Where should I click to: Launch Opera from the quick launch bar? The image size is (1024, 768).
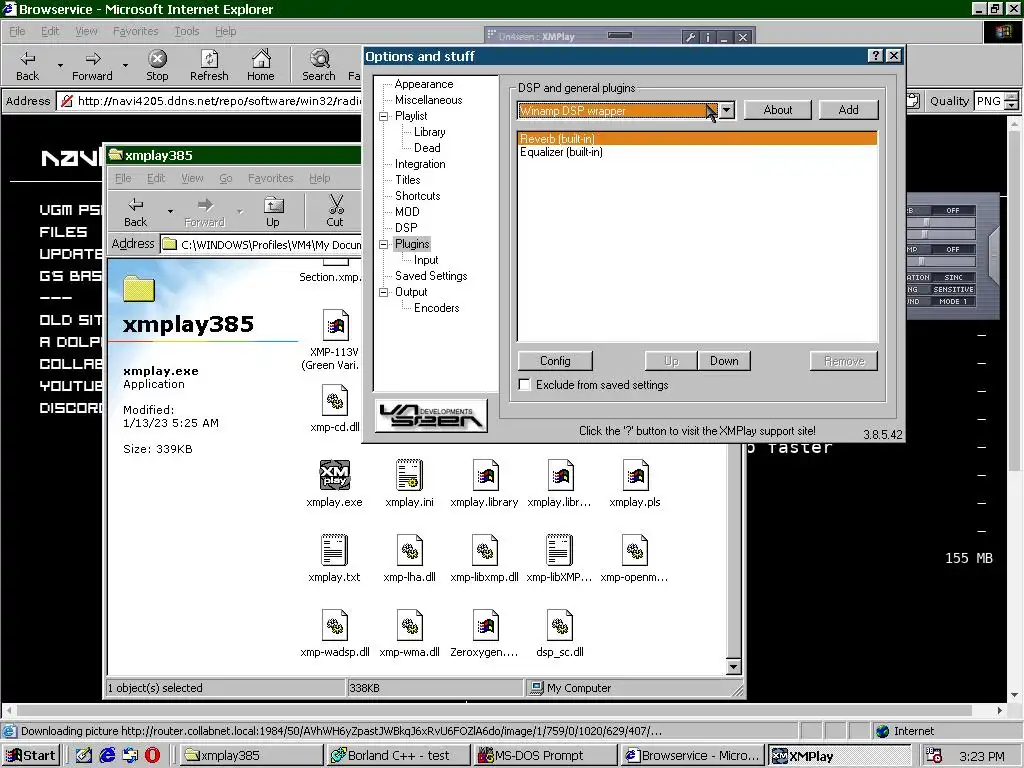pos(152,755)
